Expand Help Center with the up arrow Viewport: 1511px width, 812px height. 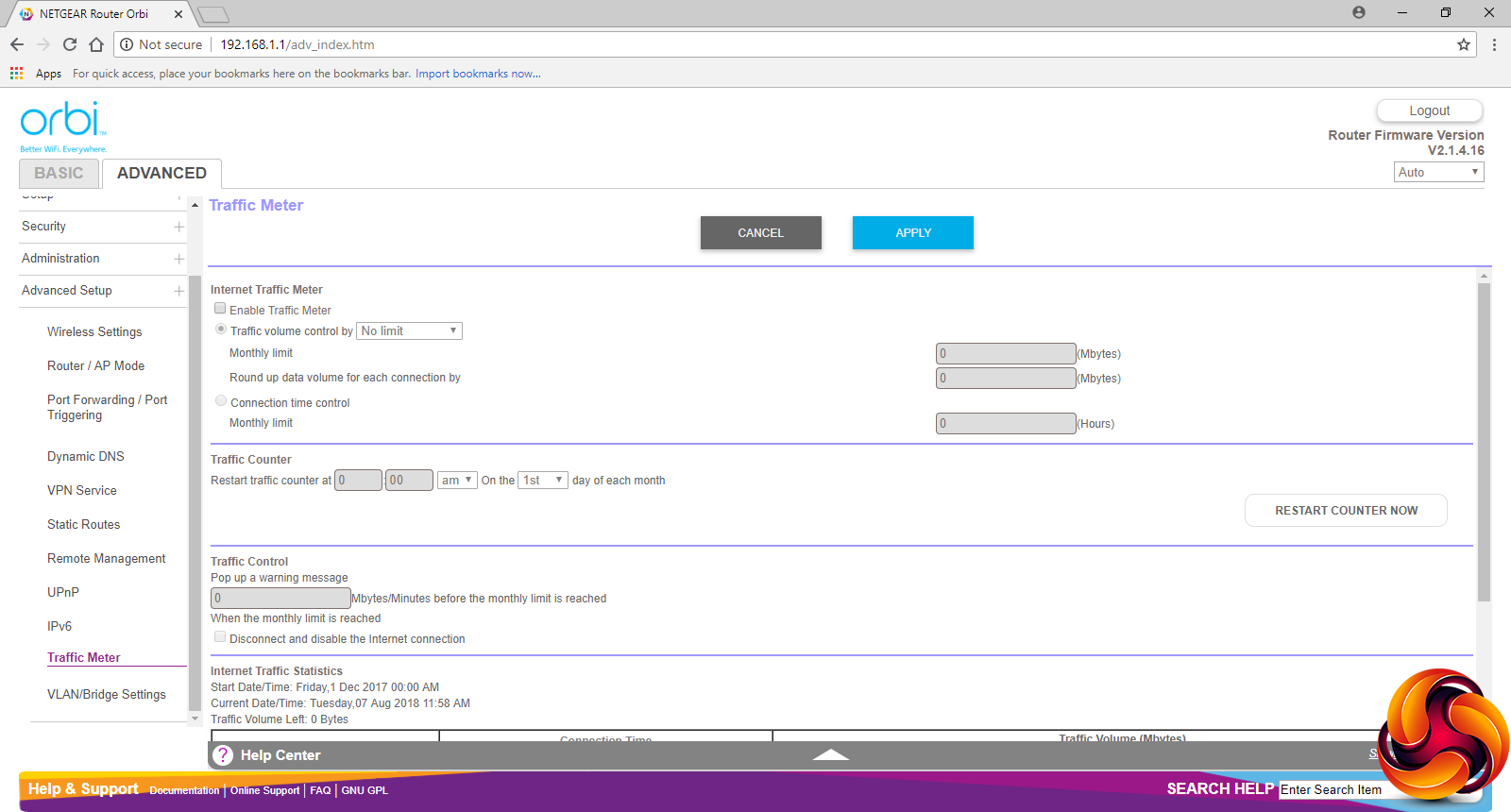coord(830,754)
